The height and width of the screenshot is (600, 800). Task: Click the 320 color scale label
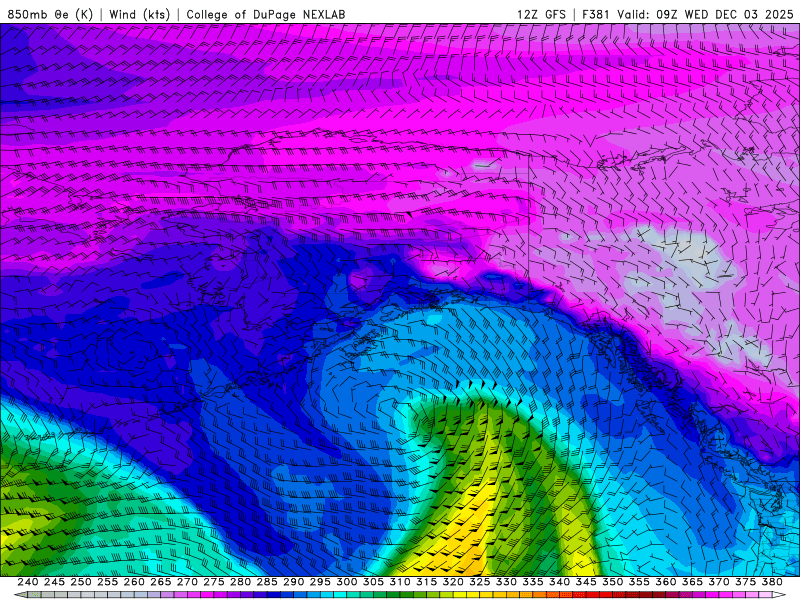453,582
